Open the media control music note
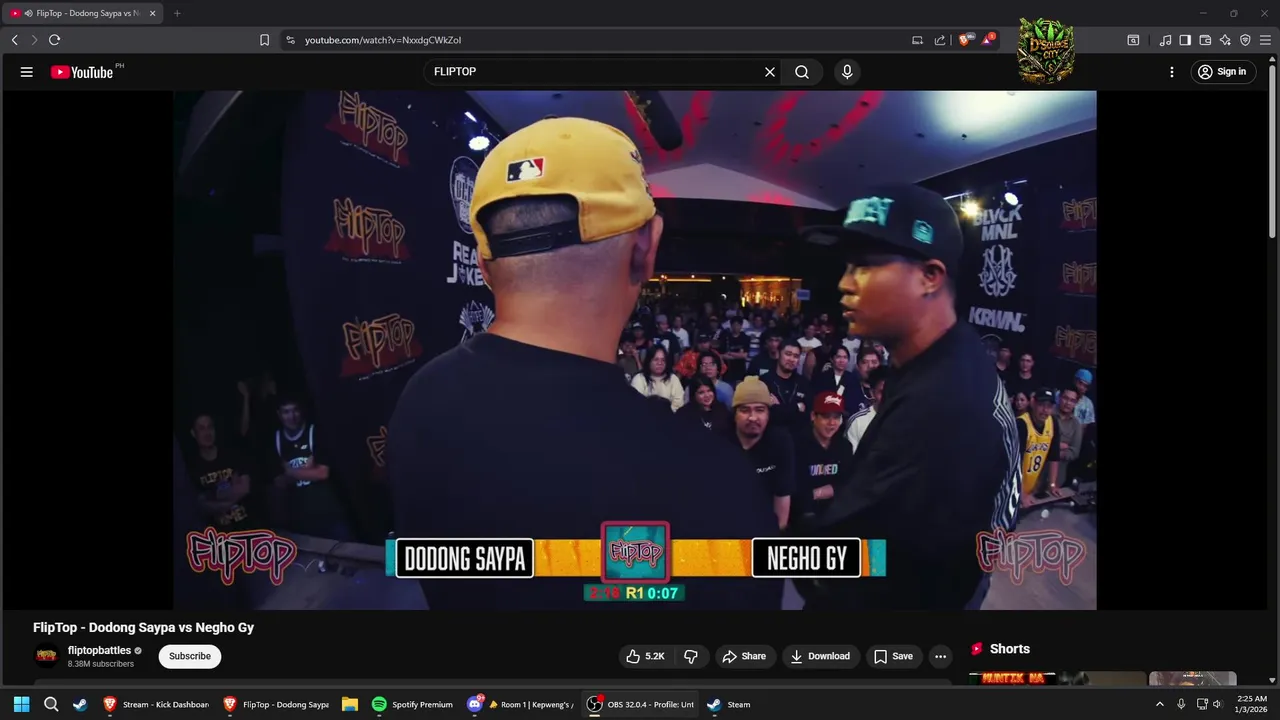The width and height of the screenshot is (1280, 720). coord(1166,40)
